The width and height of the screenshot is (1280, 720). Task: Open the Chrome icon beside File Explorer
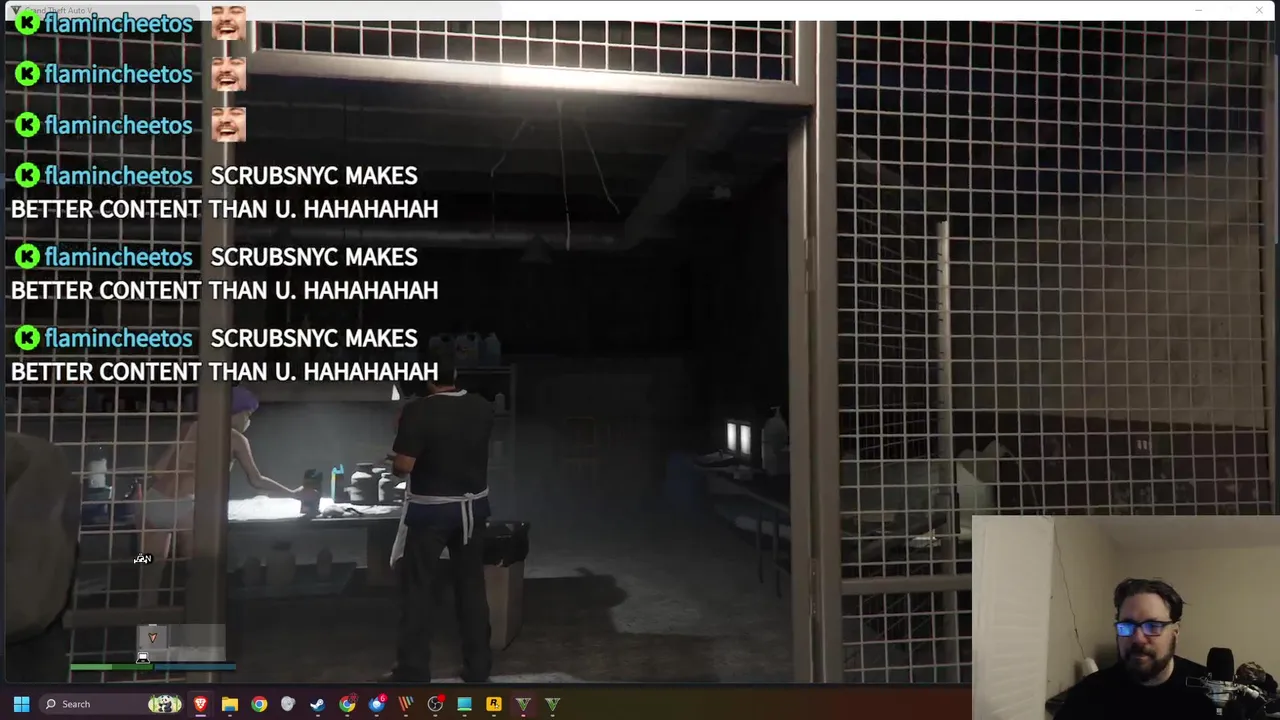coord(259,704)
